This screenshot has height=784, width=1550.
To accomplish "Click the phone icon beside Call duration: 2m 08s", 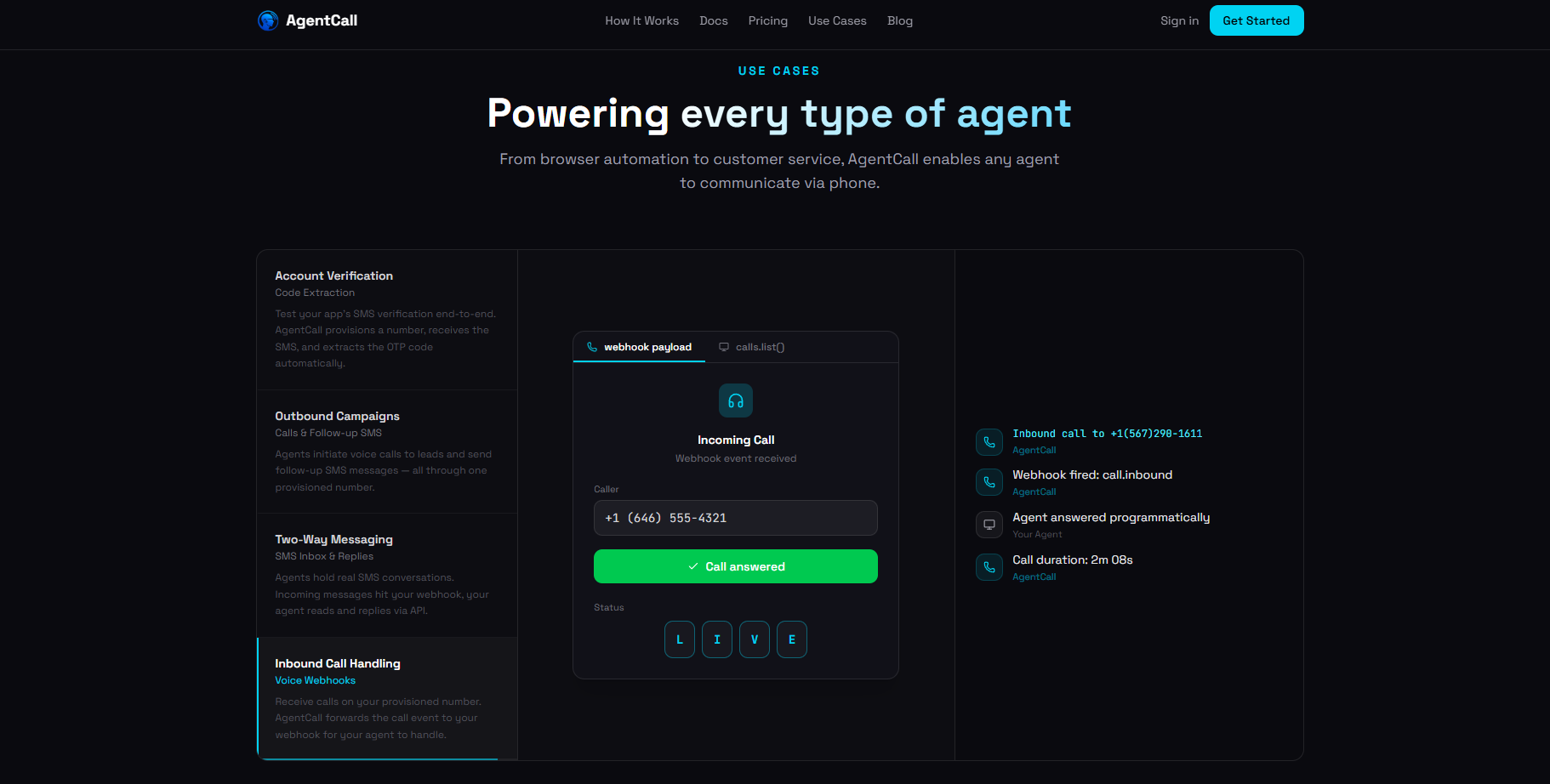I will [x=989, y=566].
